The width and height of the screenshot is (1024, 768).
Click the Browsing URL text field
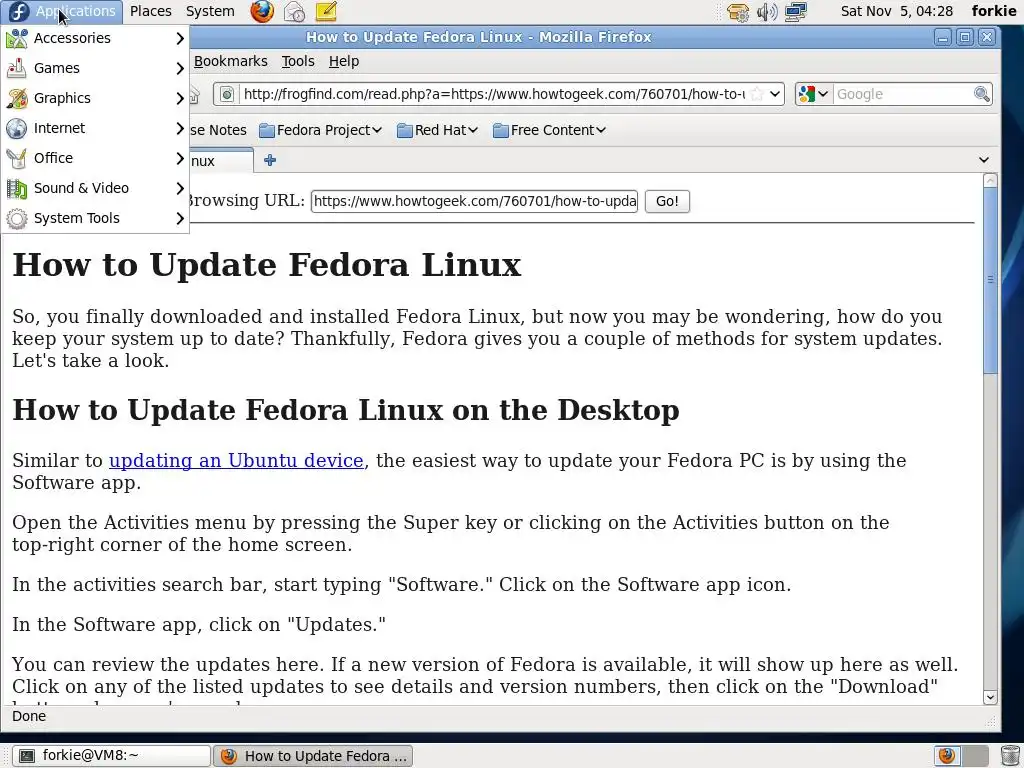coord(474,201)
